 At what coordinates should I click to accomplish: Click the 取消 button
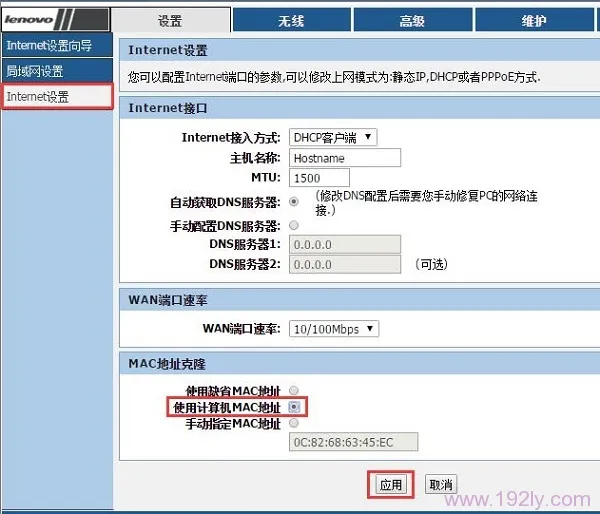pos(441,485)
